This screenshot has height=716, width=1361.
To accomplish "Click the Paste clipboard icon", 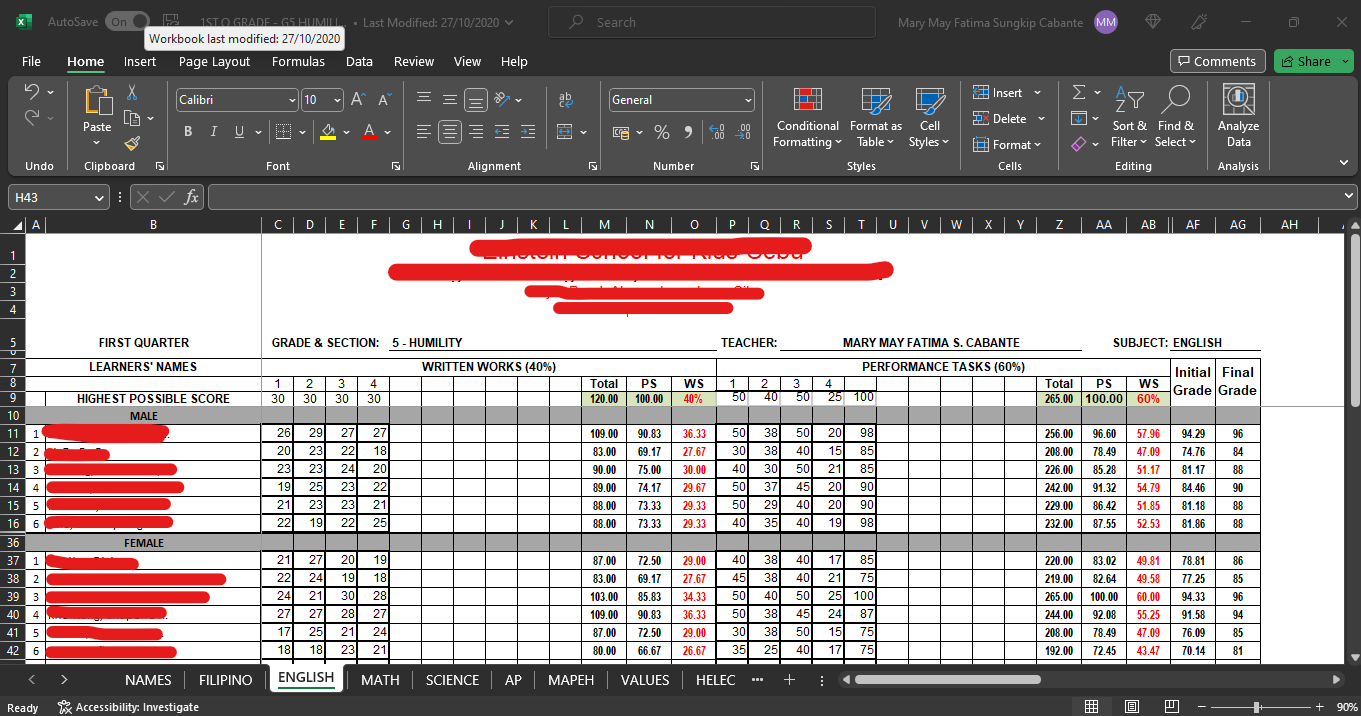I will pos(97,102).
